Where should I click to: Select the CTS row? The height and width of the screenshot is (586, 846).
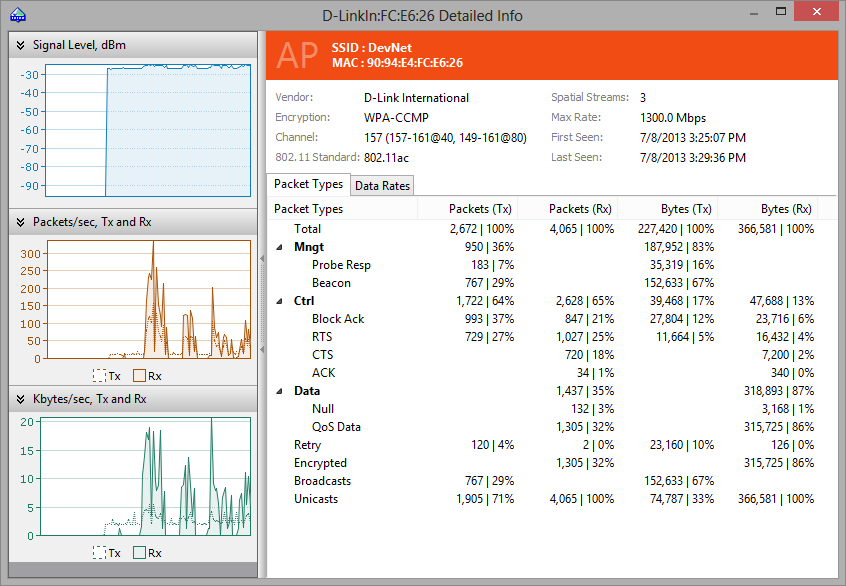pos(551,355)
